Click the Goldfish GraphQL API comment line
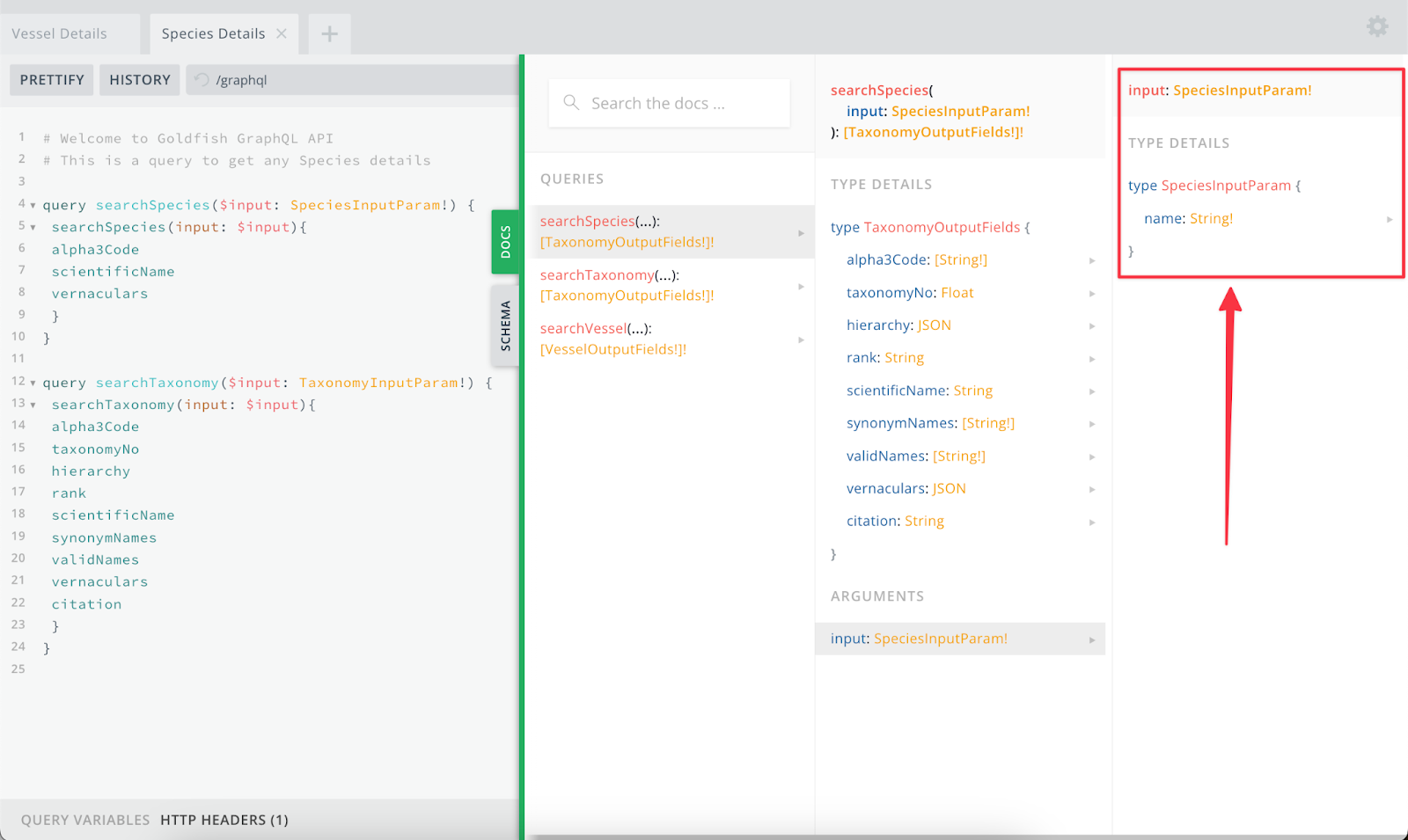 pyautogui.click(x=188, y=138)
